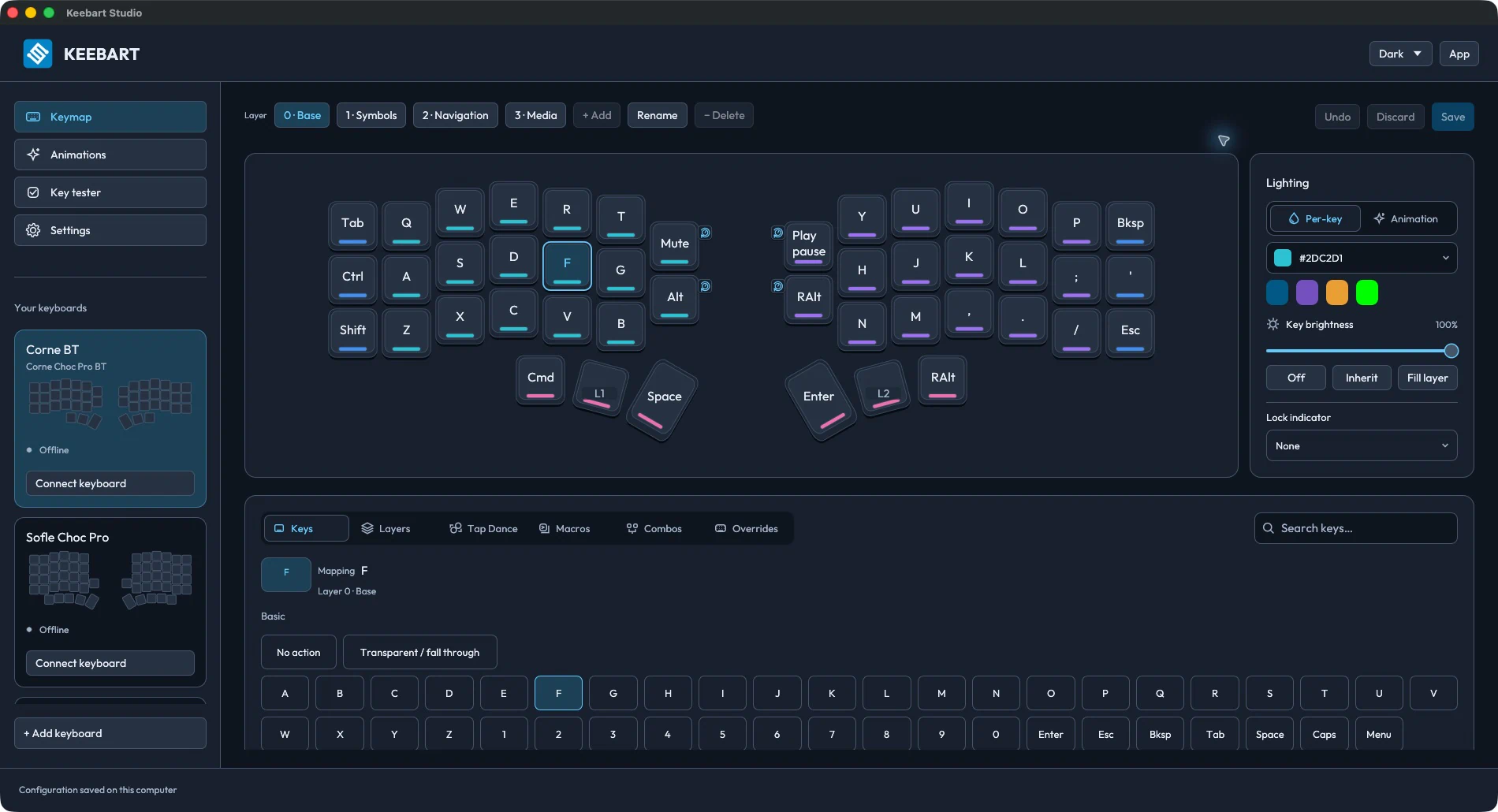
Task: Click the filter funnel icon above keyboard
Action: pyautogui.click(x=1224, y=140)
